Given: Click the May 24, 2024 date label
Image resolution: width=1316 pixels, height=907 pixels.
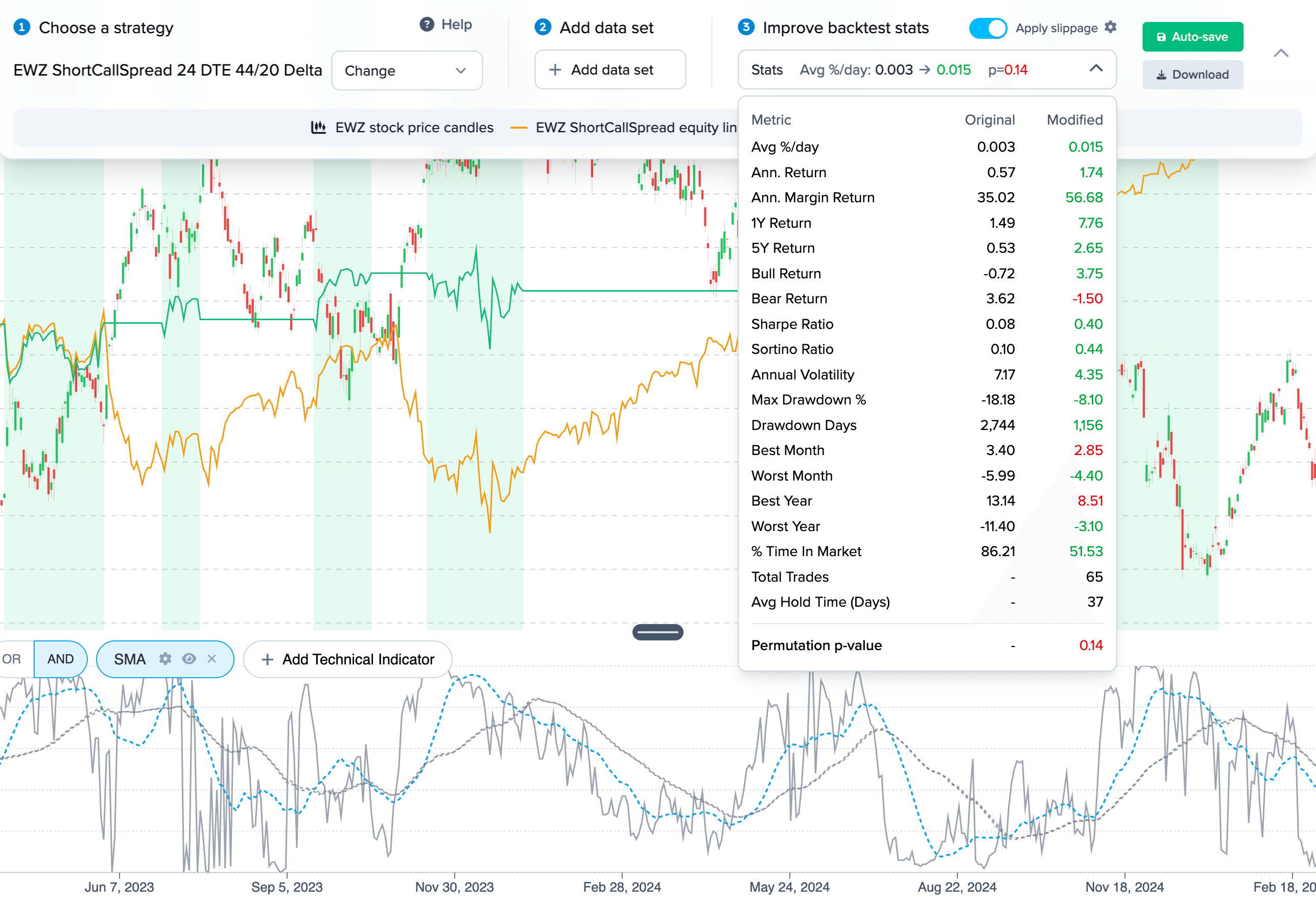Looking at the screenshot, I should tap(789, 887).
